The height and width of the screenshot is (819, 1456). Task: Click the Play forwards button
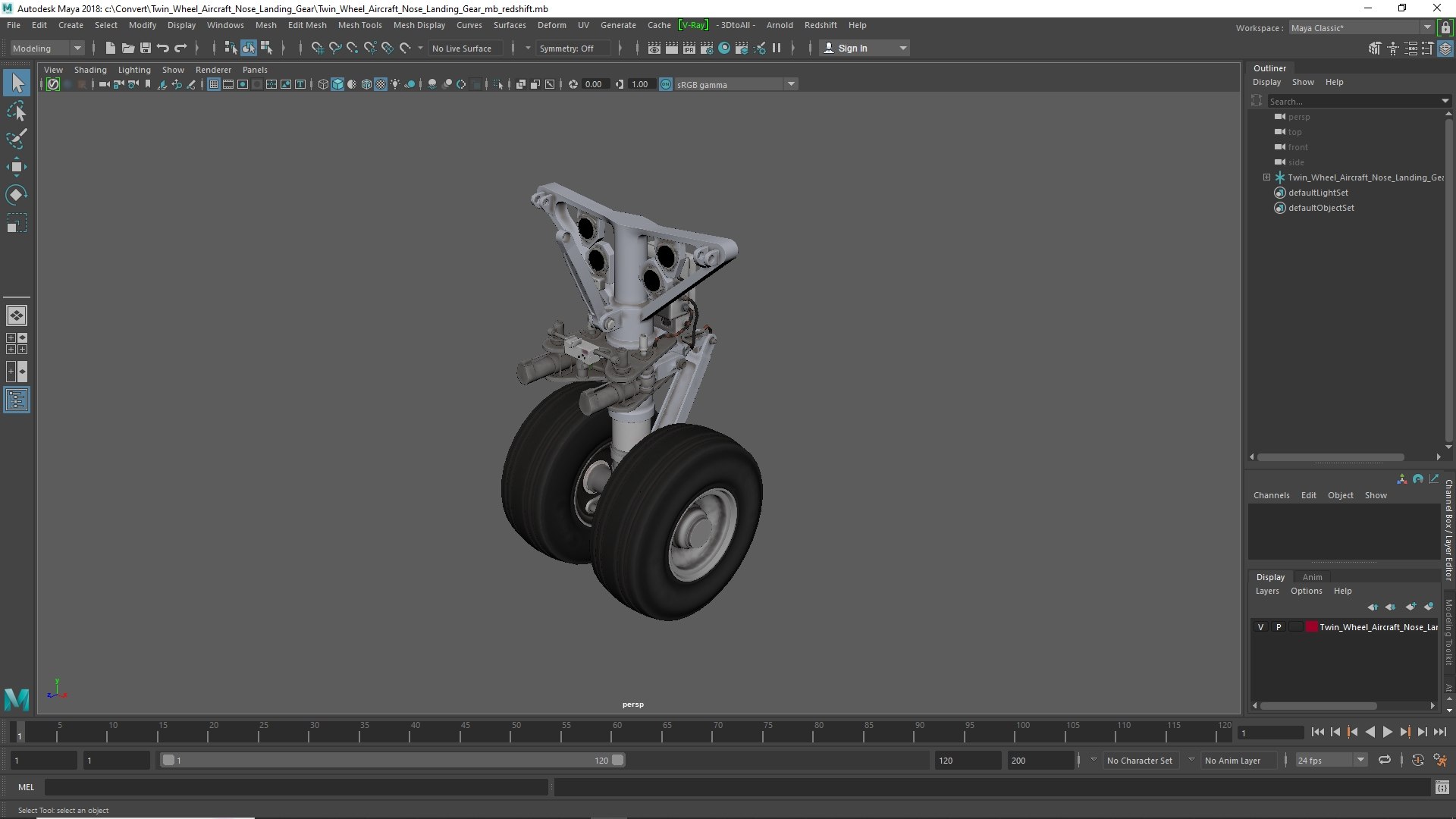(x=1387, y=732)
